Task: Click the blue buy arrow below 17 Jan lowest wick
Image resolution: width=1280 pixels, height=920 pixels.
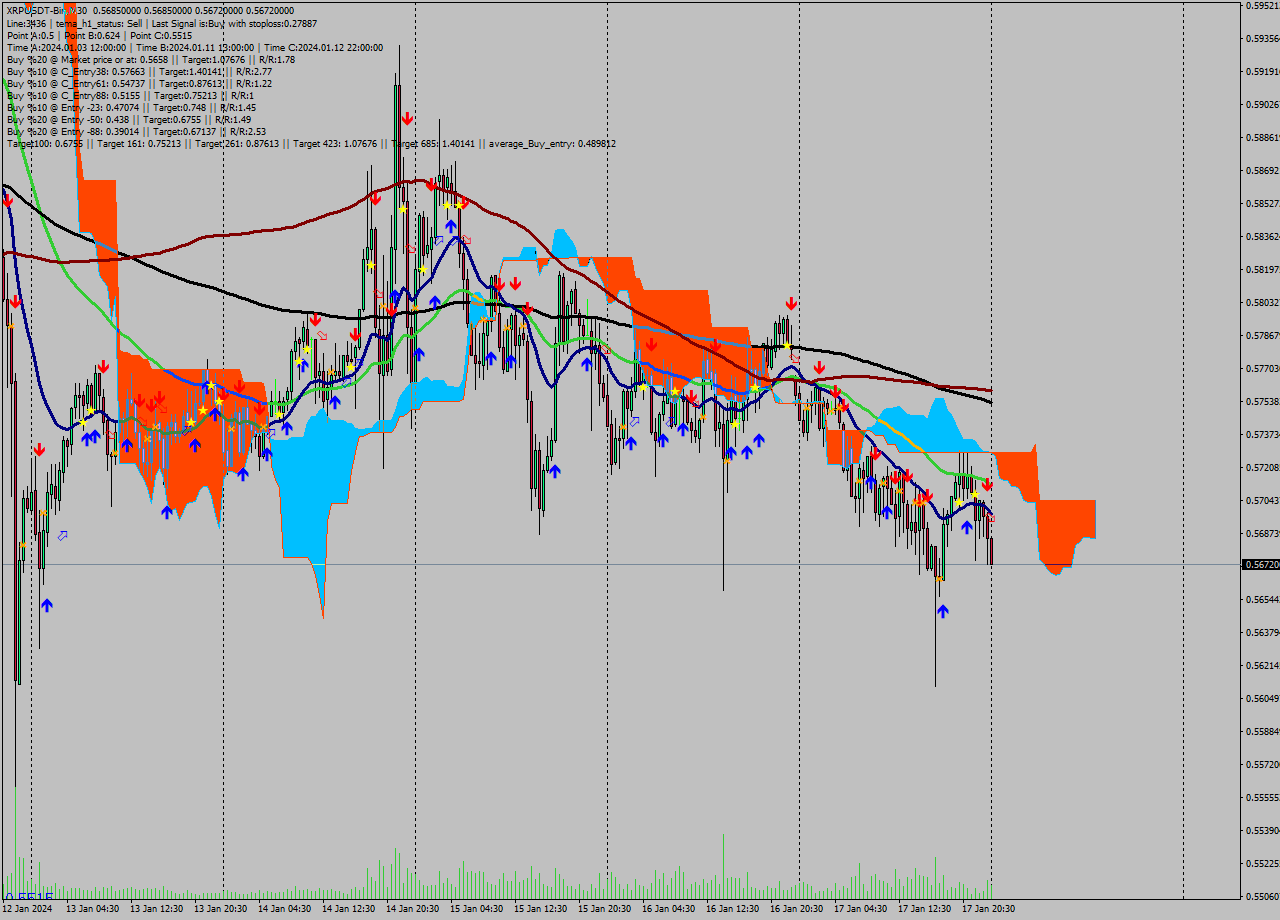Action: pos(941,610)
